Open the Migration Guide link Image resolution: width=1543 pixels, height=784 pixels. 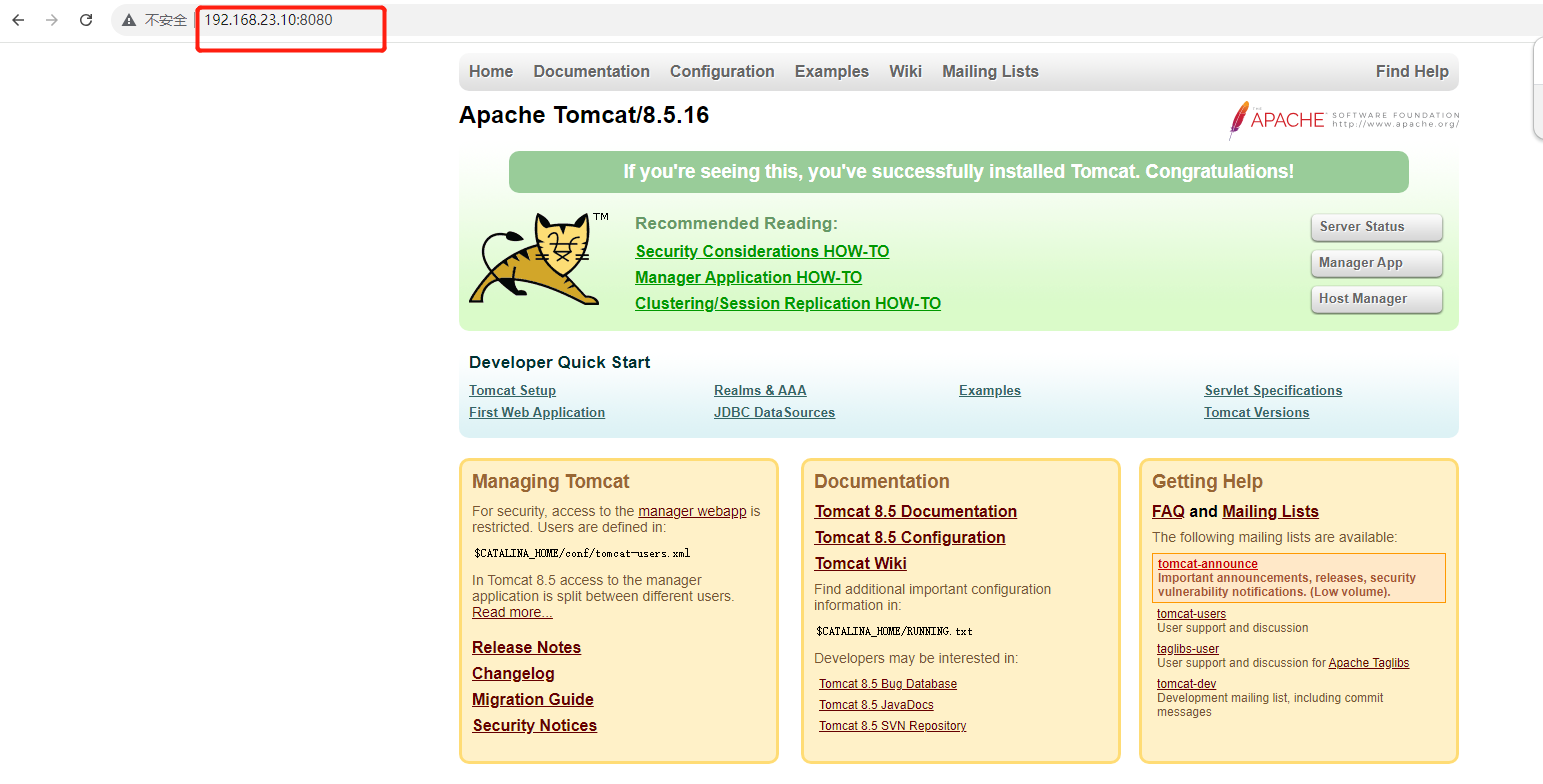[533, 700]
